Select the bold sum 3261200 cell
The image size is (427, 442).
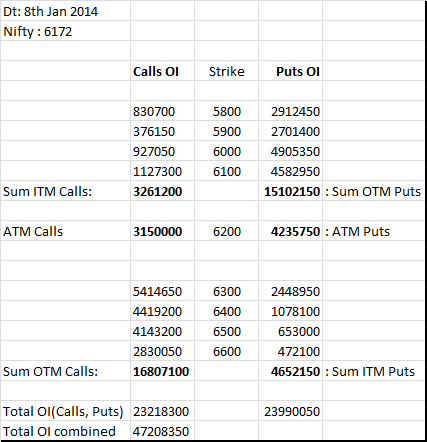(x=162, y=191)
